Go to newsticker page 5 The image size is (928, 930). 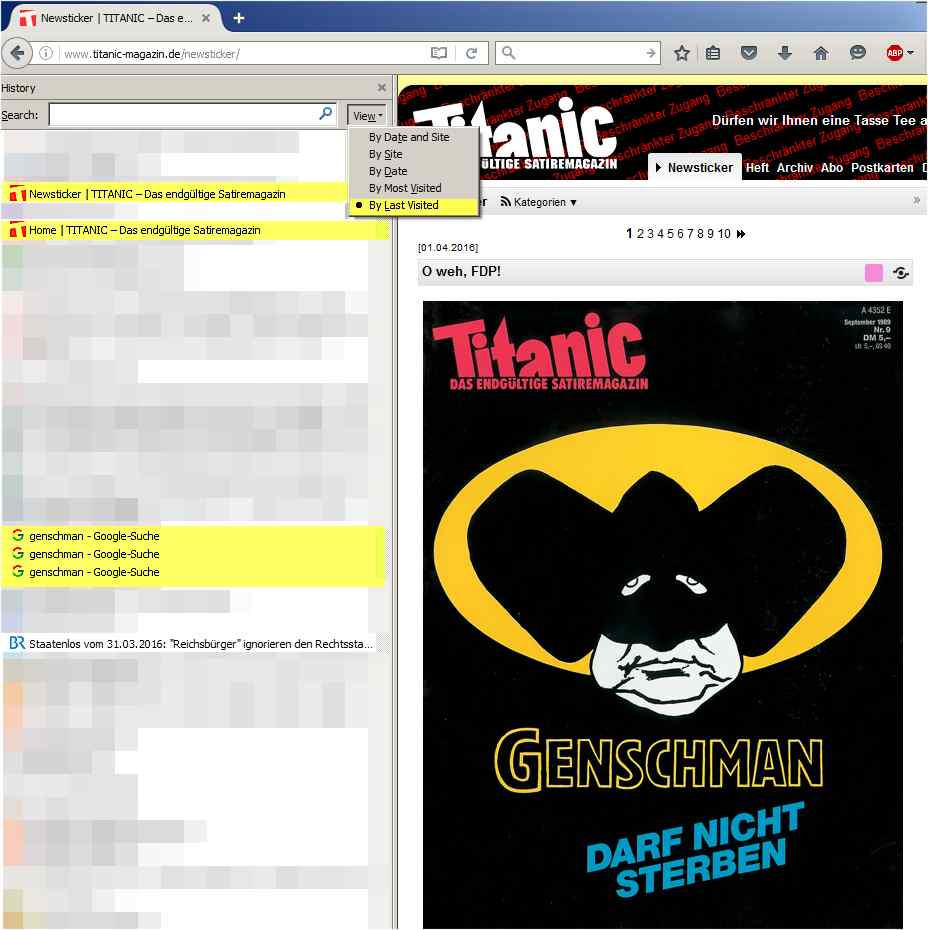pyautogui.click(x=670, y=234)
